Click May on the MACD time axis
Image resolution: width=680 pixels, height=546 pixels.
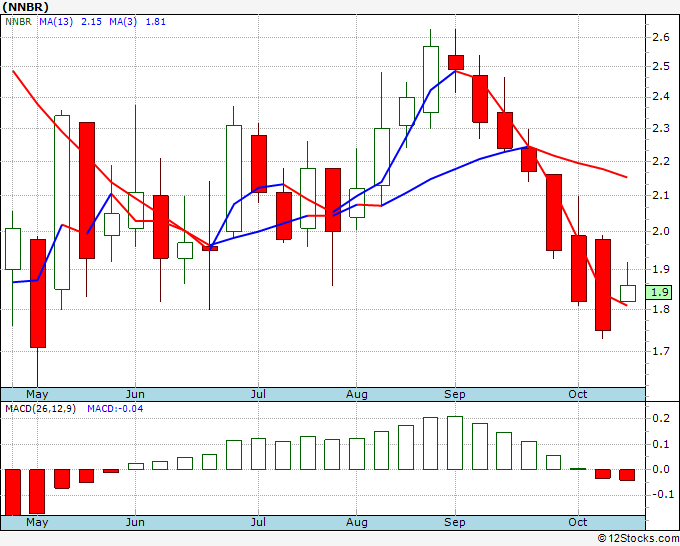pos(37,522)
